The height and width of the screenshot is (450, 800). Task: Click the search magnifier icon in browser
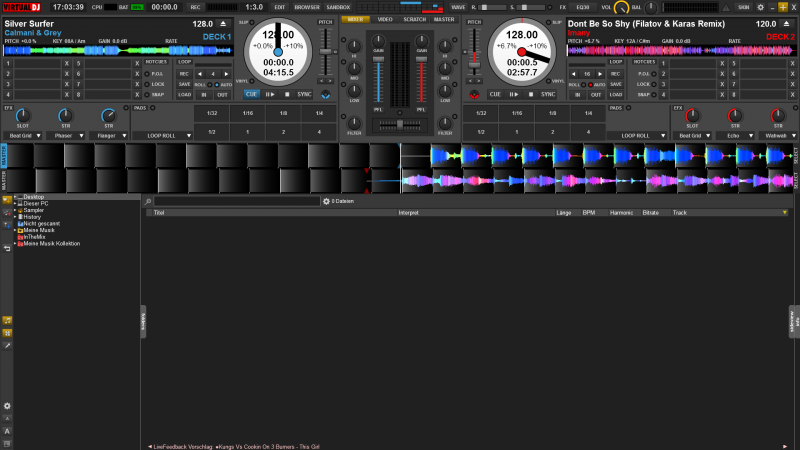click(x=148, y=202)
